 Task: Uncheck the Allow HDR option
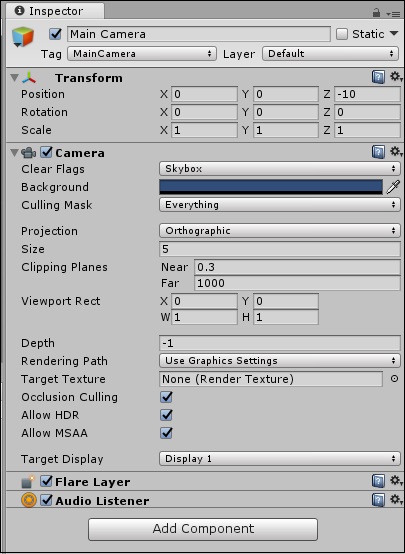pyautogui.click(x=166, y=415)
